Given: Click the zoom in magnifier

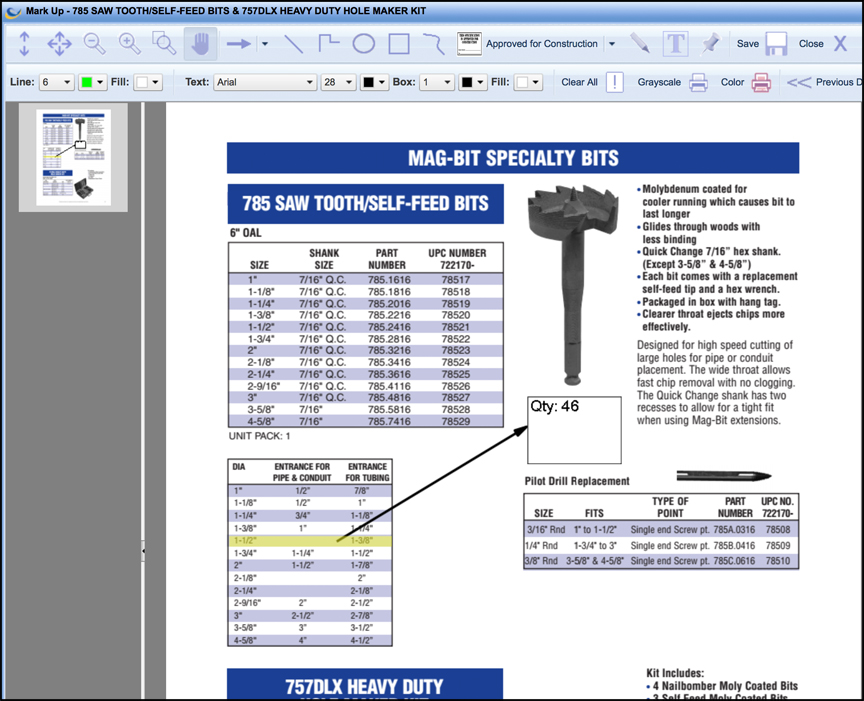Looking at the screenshot, I should (x=129, y=44).
